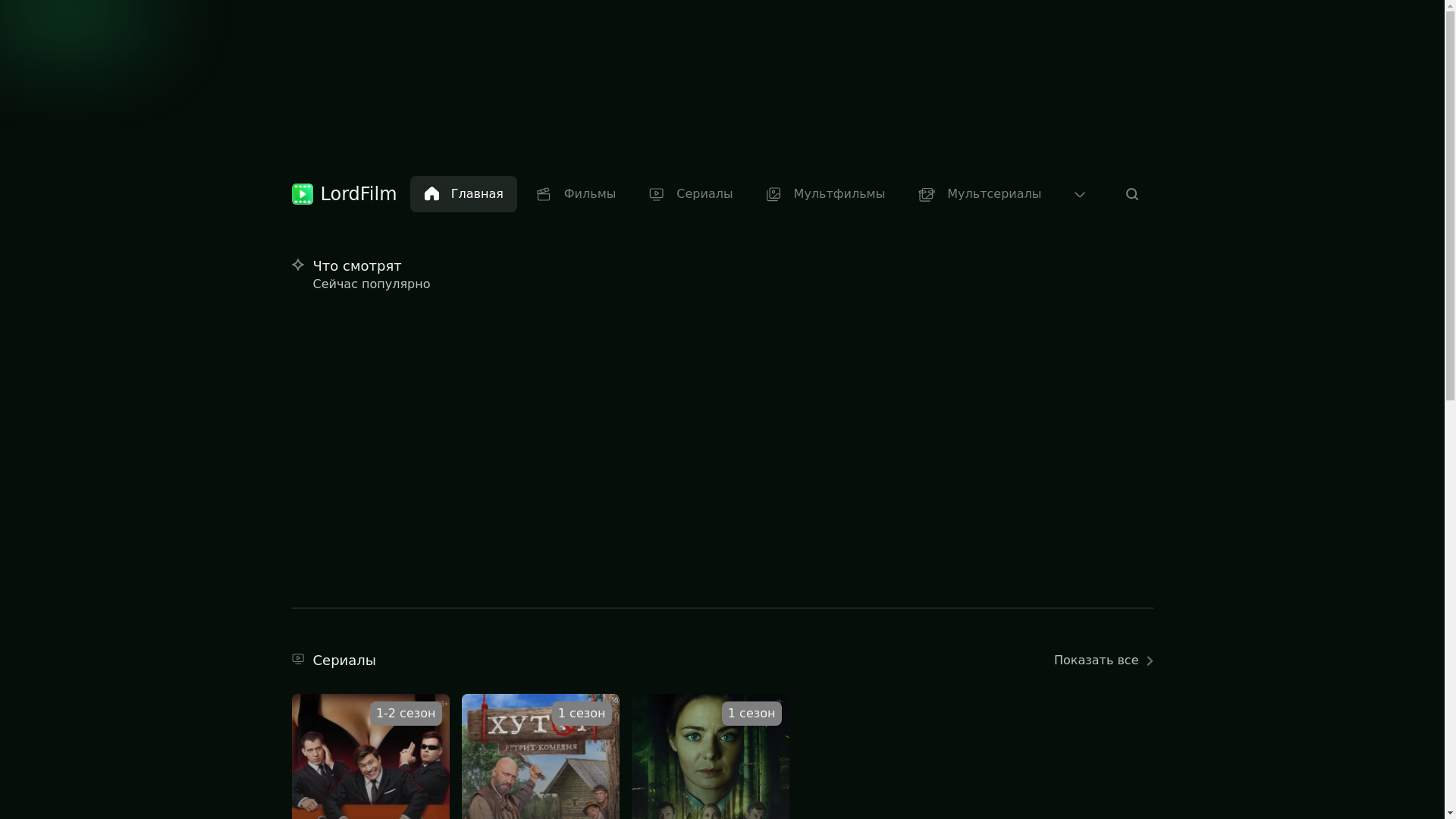This screenshot has width=1456, height=819.
Task: Open the search magnifier icon
Action: 1132,194
